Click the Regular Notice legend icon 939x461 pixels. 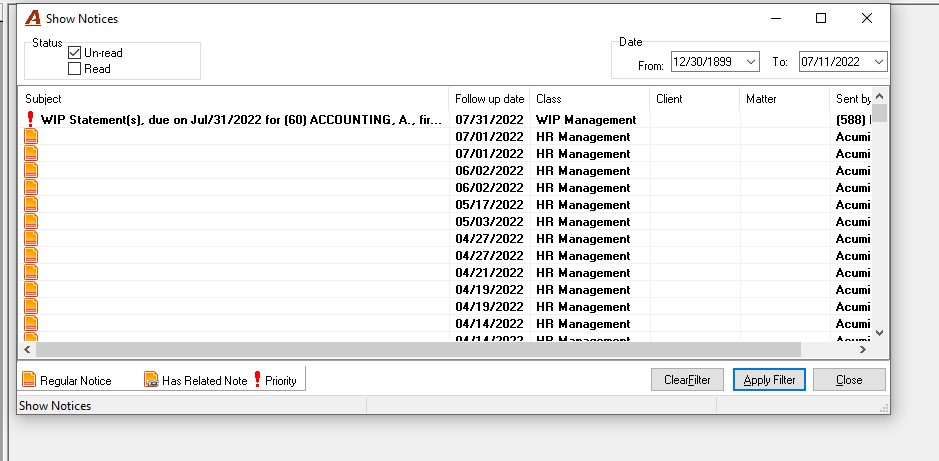[29, 379]
